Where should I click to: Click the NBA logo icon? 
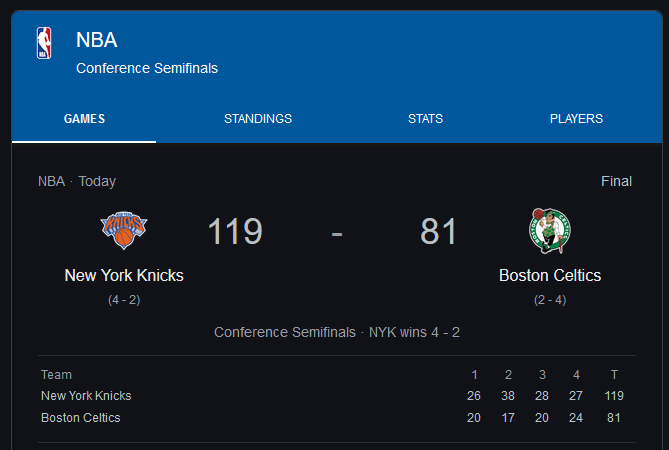pyautogui.click(x=44, y=42)
